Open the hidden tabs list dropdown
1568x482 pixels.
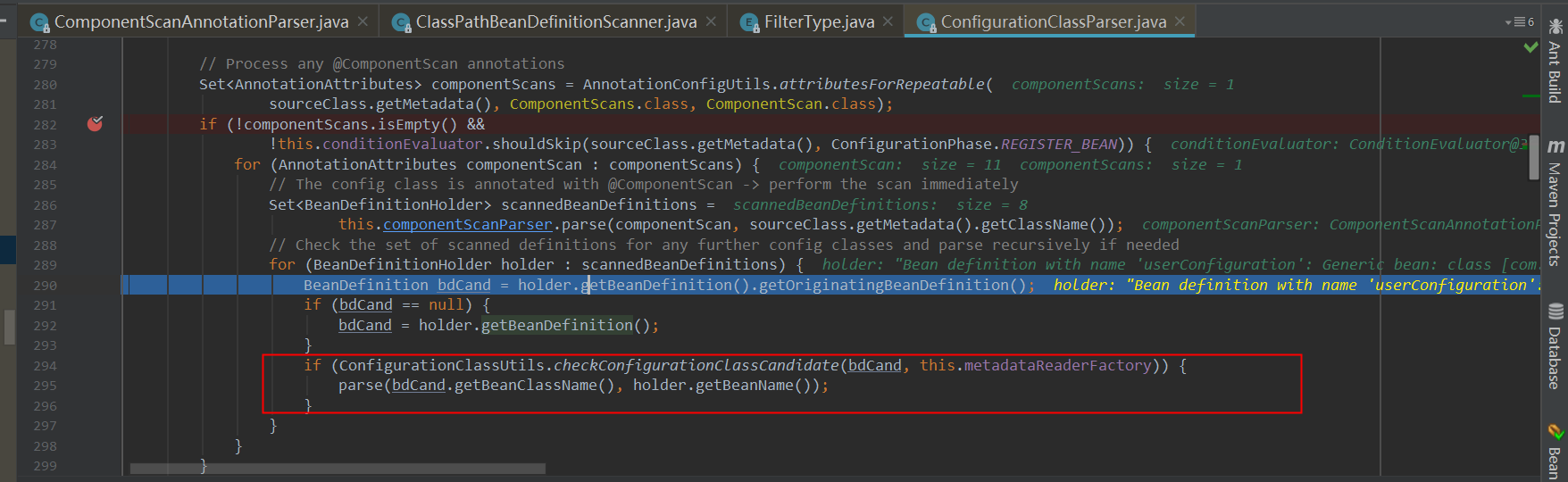[x=1519, y=21]
